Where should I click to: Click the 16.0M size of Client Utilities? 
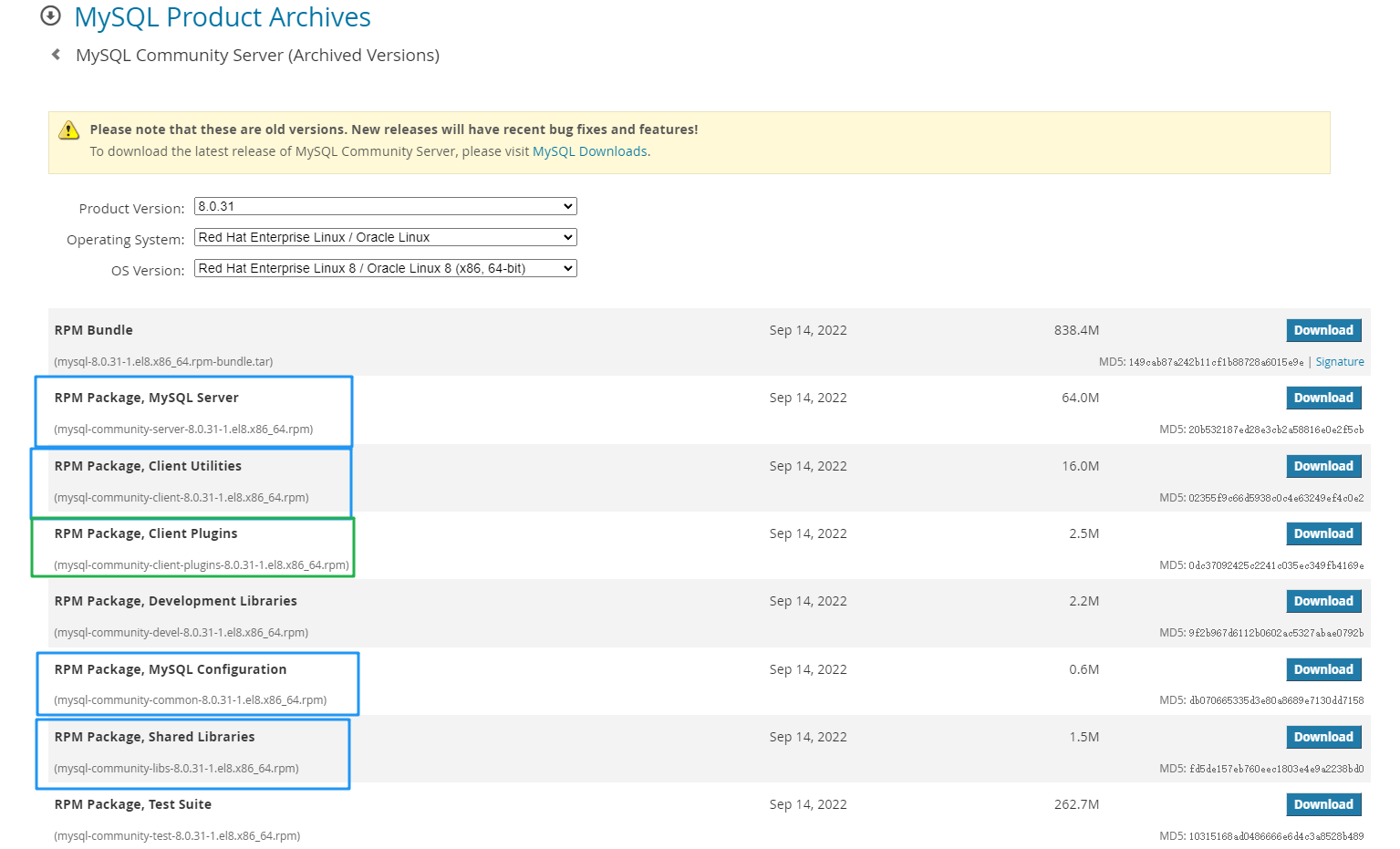point(1080,466)
